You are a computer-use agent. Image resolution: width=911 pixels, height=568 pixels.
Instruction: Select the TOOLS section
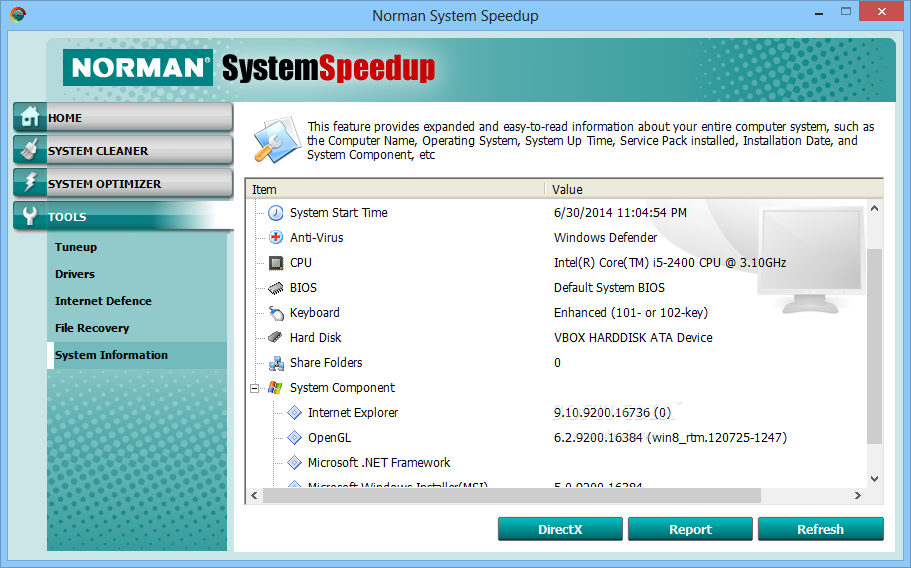123,216
